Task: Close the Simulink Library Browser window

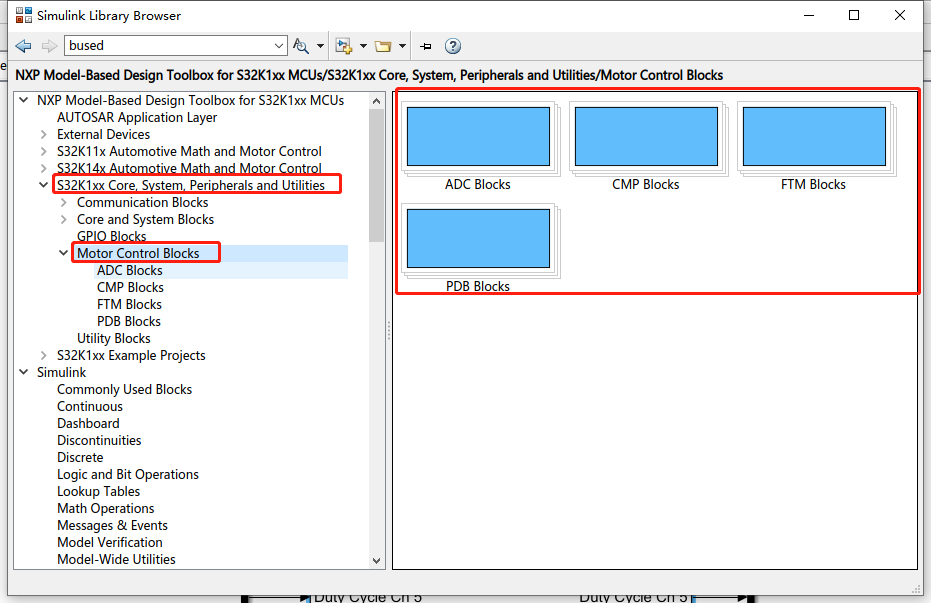Action: [900, 15]
